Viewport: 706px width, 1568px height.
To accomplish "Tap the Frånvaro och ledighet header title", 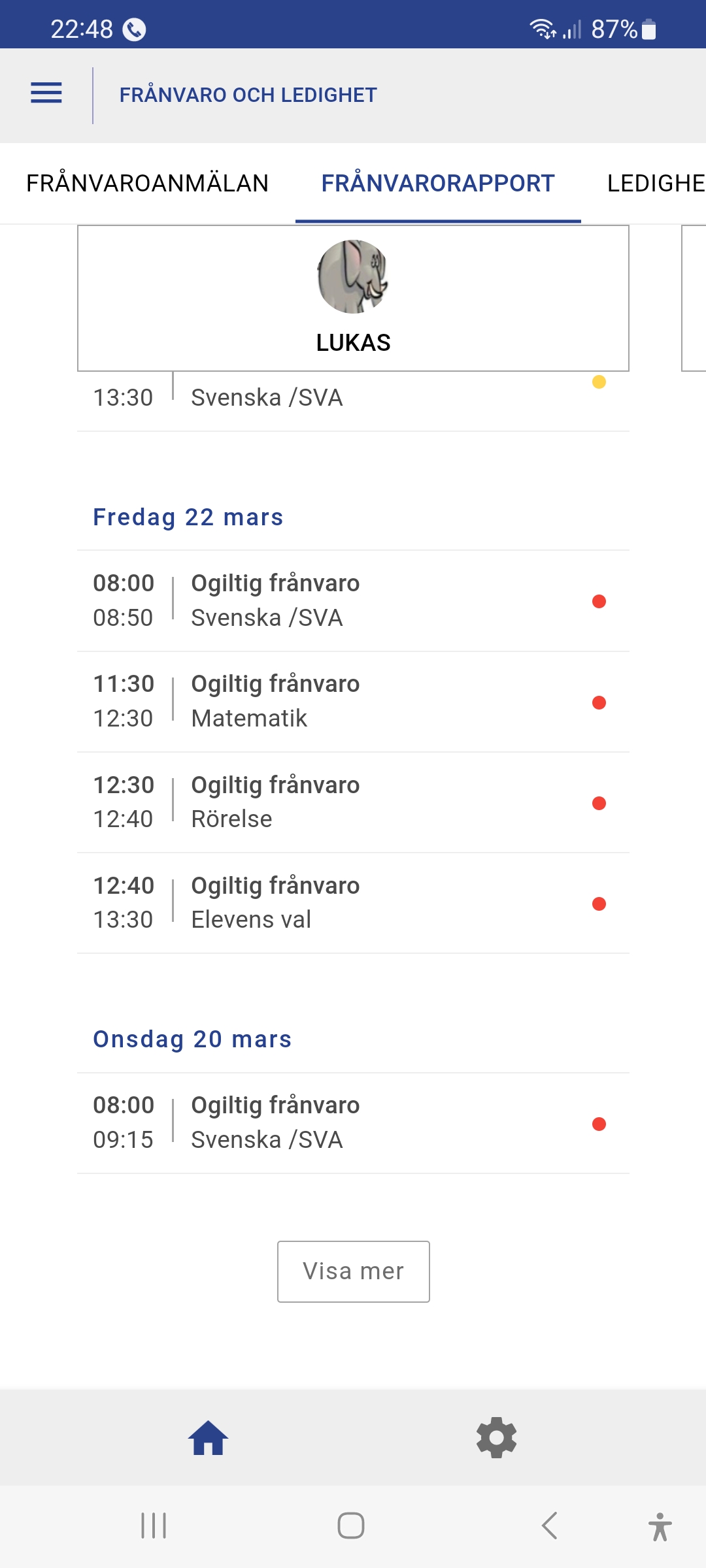I will [x=248, y=95].
